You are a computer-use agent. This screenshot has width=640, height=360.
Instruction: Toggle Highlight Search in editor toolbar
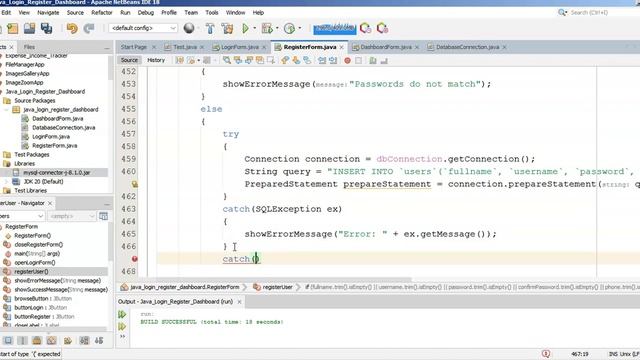click(x=260, y=60)
